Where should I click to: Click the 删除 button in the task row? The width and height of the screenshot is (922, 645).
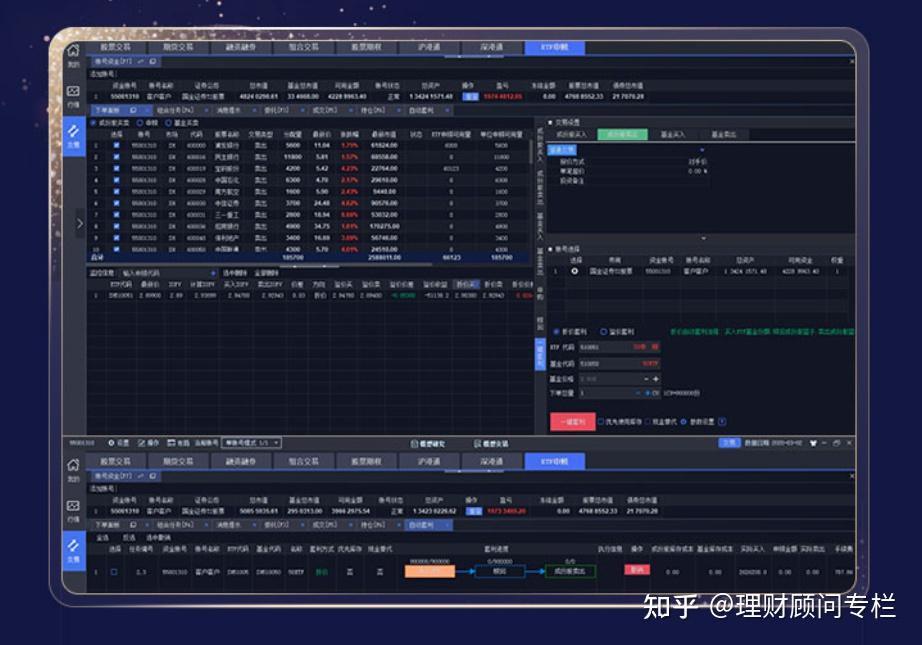pyautogui.click(x=636, y=569)
